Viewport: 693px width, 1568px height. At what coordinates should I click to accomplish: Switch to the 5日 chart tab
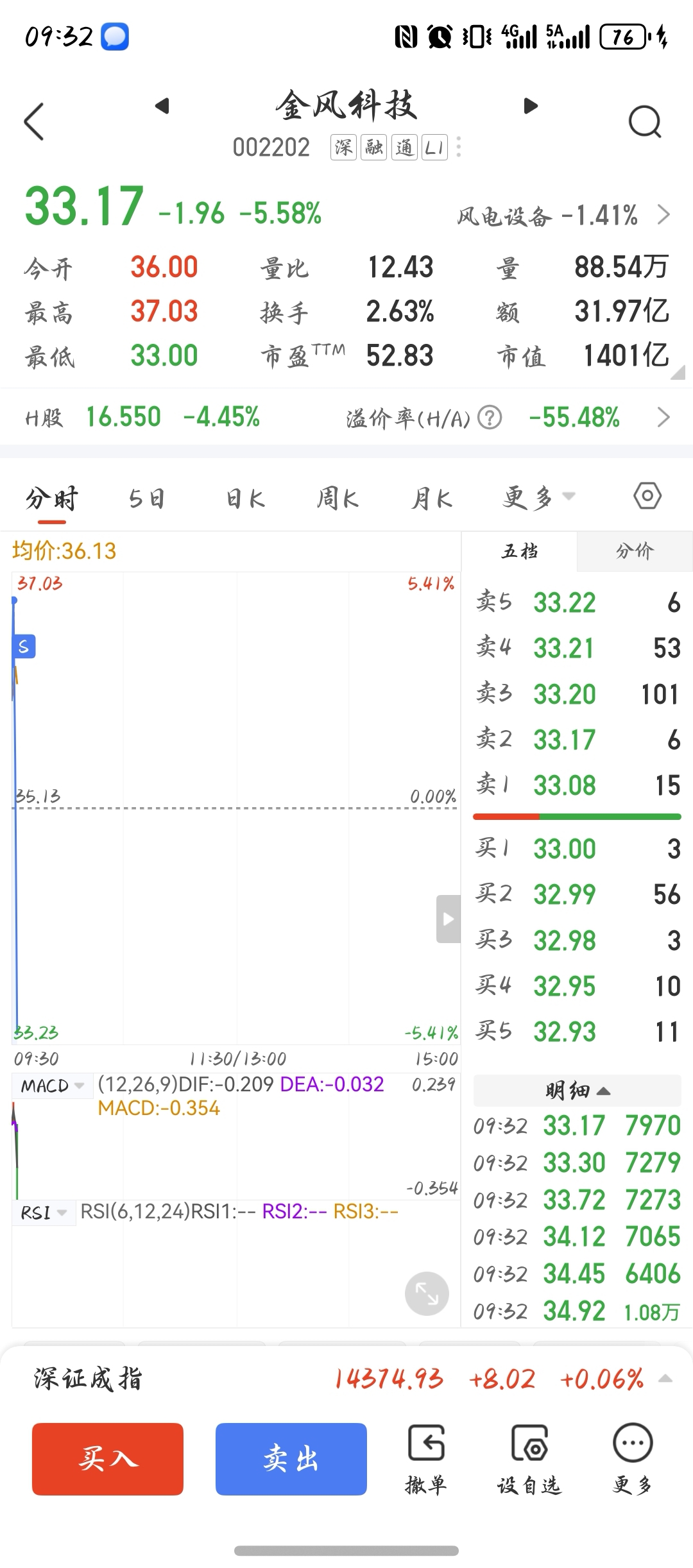click(146, 499)
